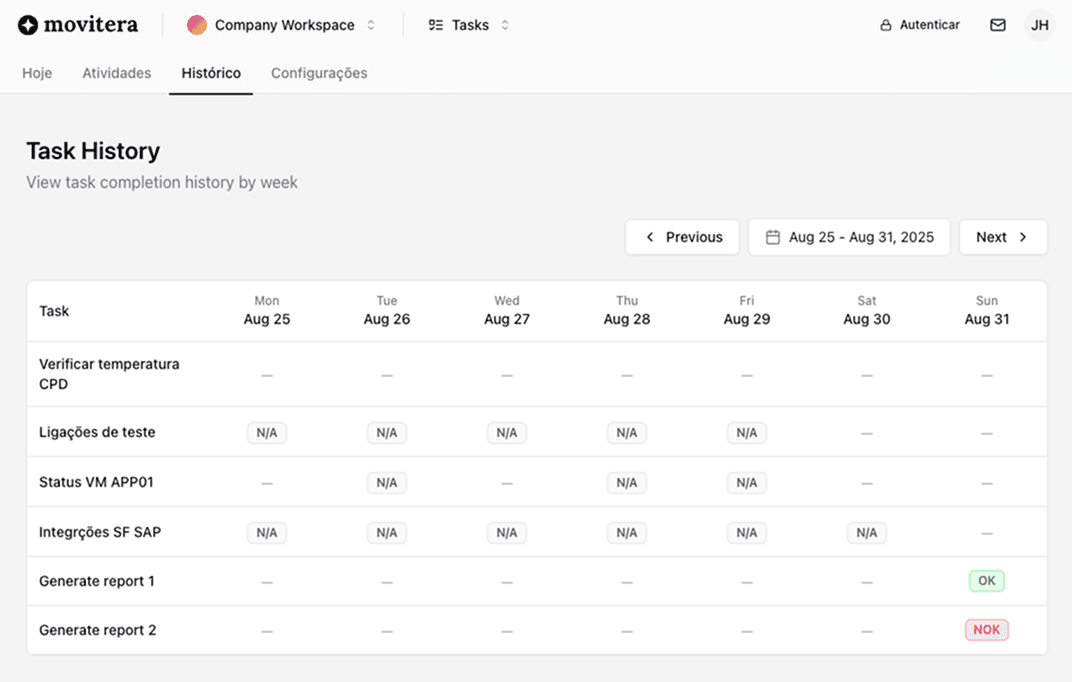The height and width of the screenshot is (682, 1072).
Task: Click the Previous week button
Action: pyautogui.click(x=682, y=237)
